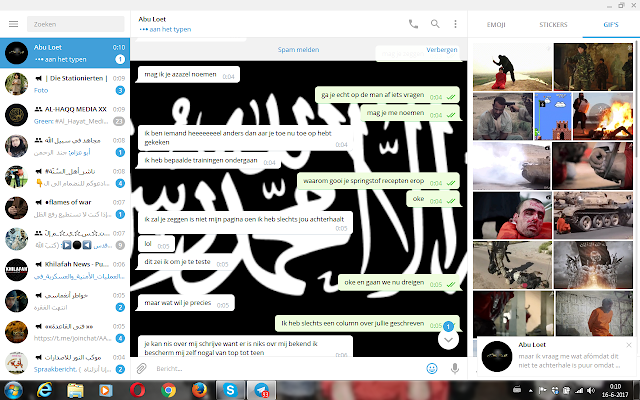This screenshot has height=400, width=640.
Task: Open the volume speaker tray icon
Action: click(591, 391)
